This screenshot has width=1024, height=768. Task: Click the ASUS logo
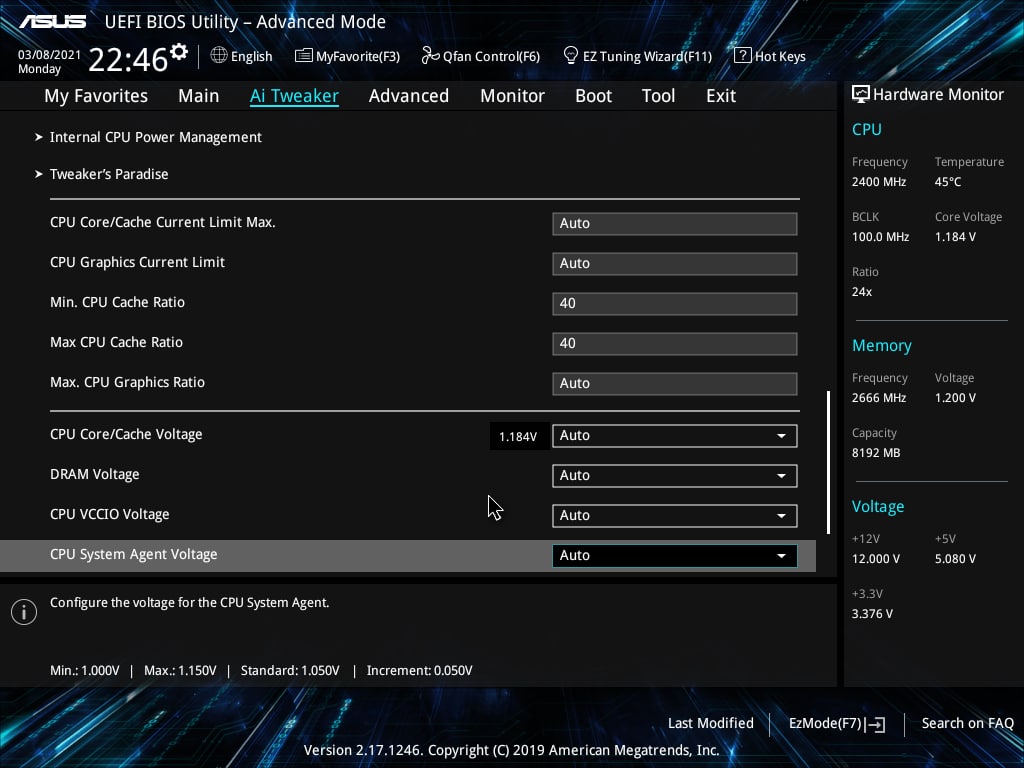[x=52, y=22]
